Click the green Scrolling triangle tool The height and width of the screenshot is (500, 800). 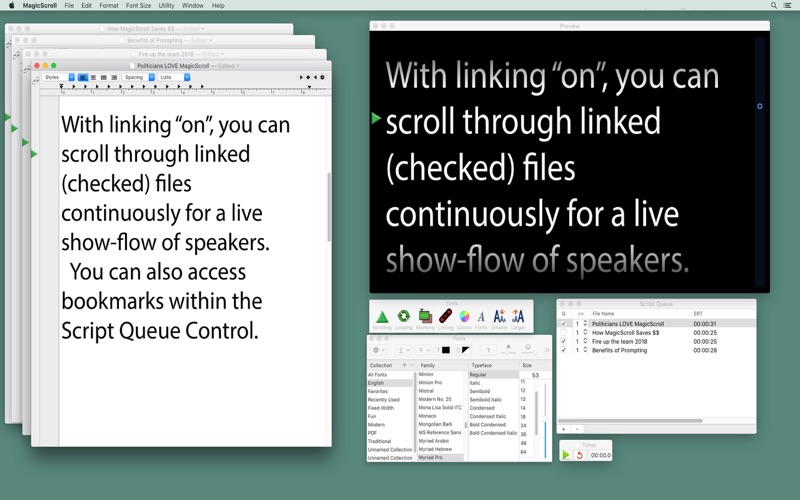(x=382, y=317)
